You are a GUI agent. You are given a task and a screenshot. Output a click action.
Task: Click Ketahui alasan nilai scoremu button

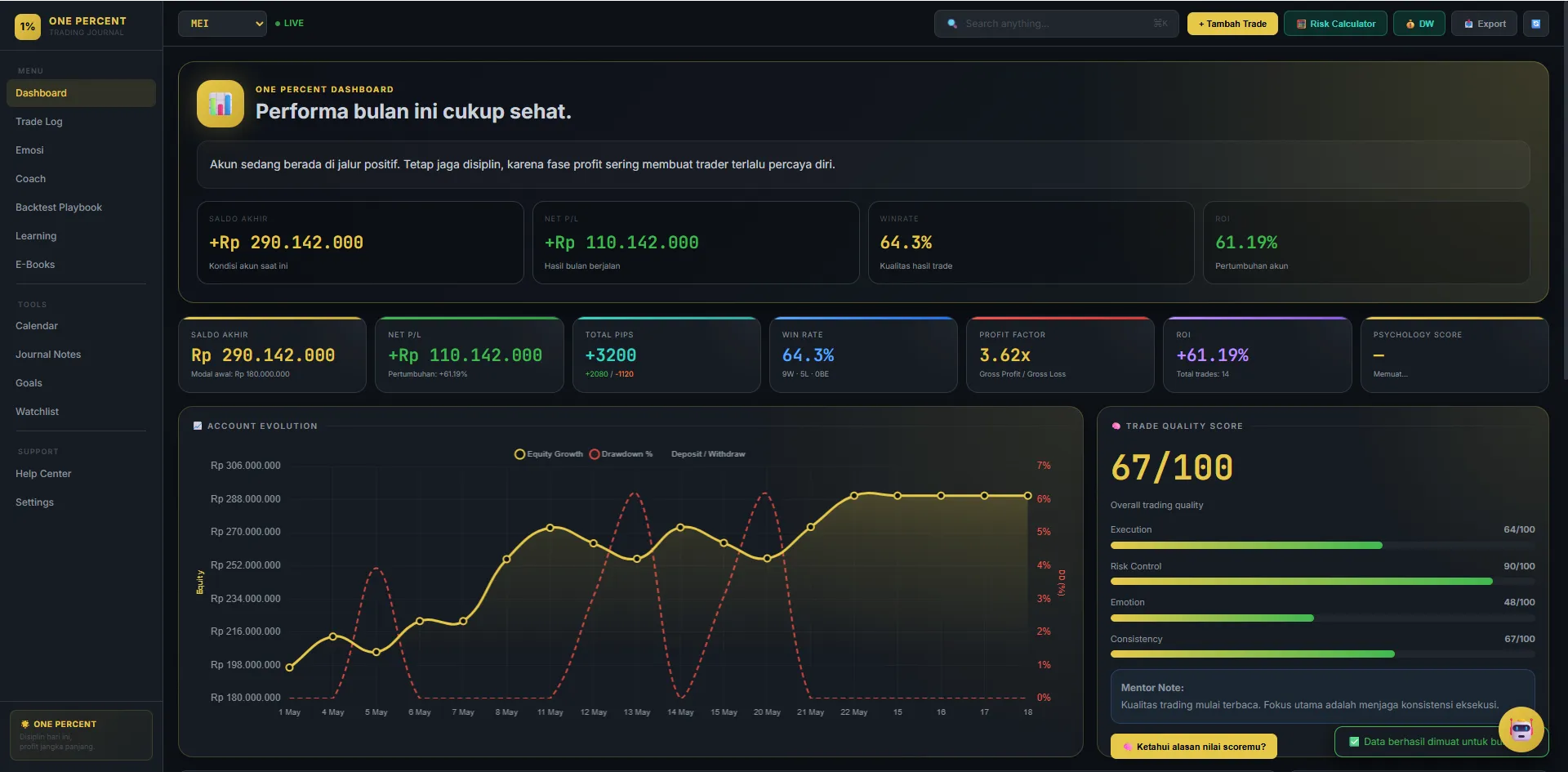pos(1193,747)
